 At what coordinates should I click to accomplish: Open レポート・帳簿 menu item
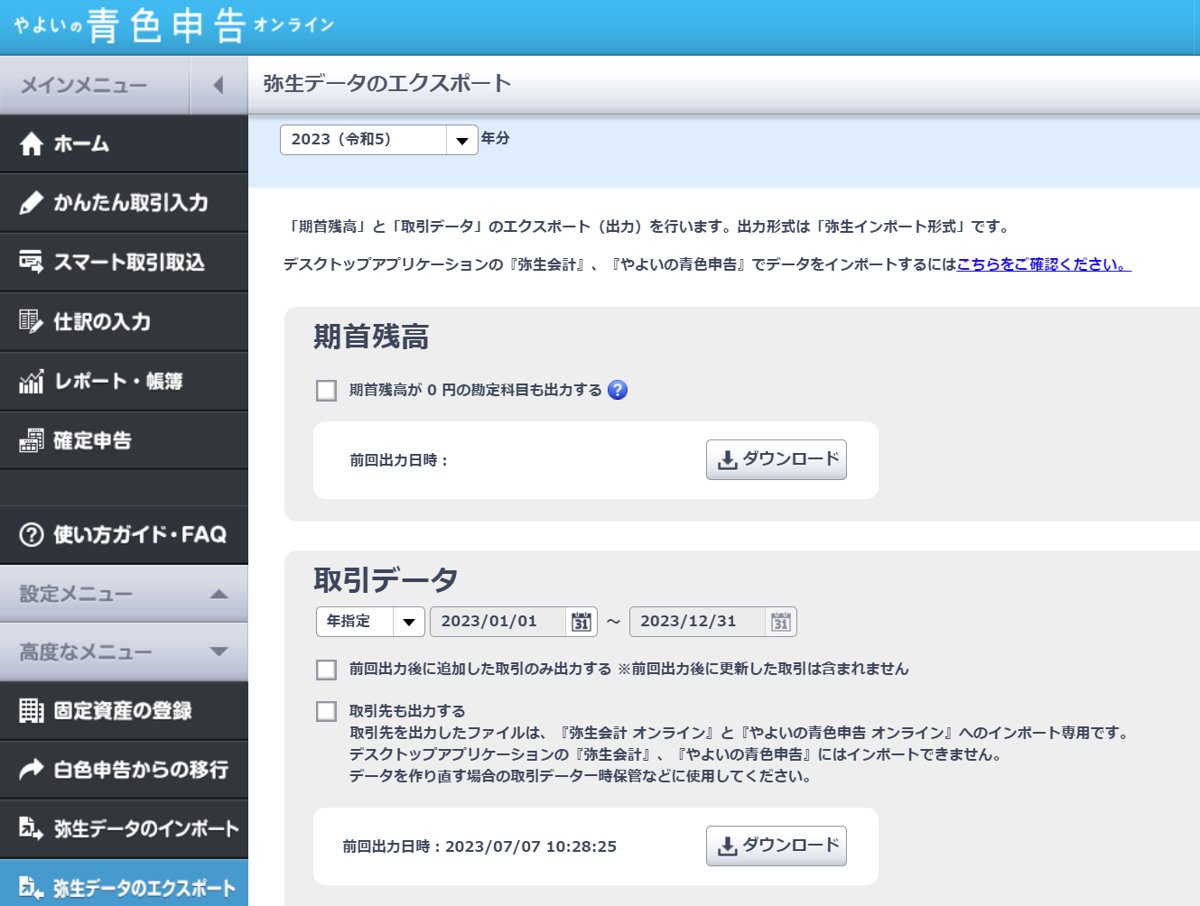click(x=124, y=381)
